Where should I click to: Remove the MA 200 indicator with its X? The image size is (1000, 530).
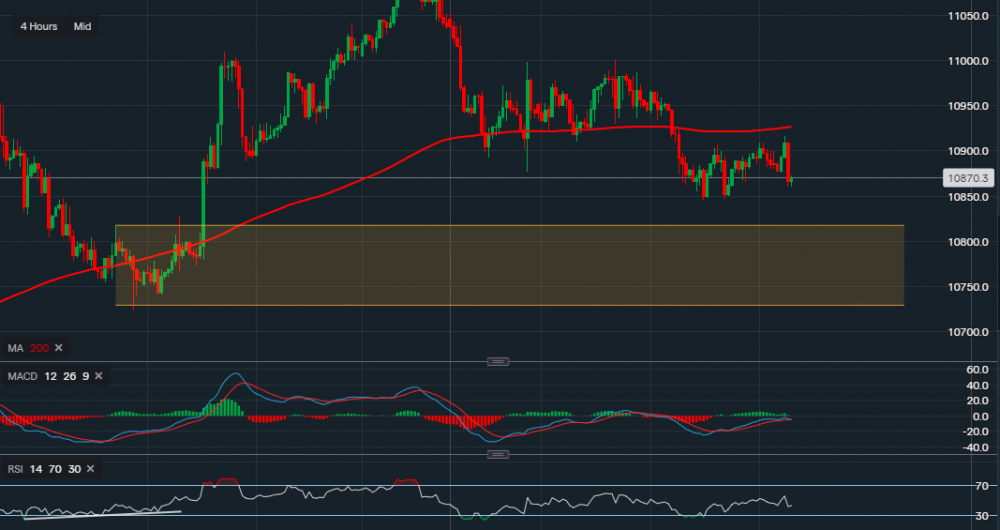point(58,348)
